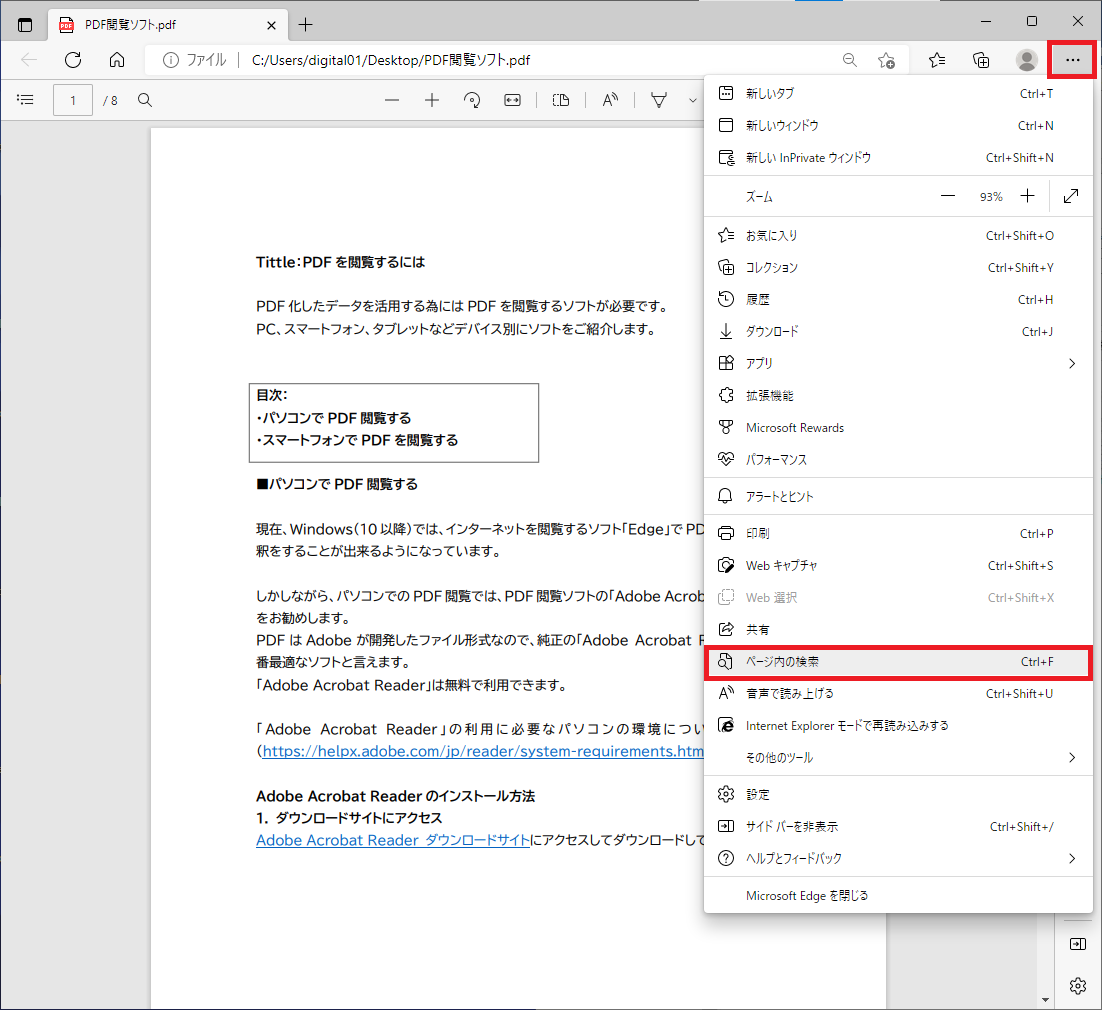
Task: Rotate the PDF page
Action: [x=472, y=101]
